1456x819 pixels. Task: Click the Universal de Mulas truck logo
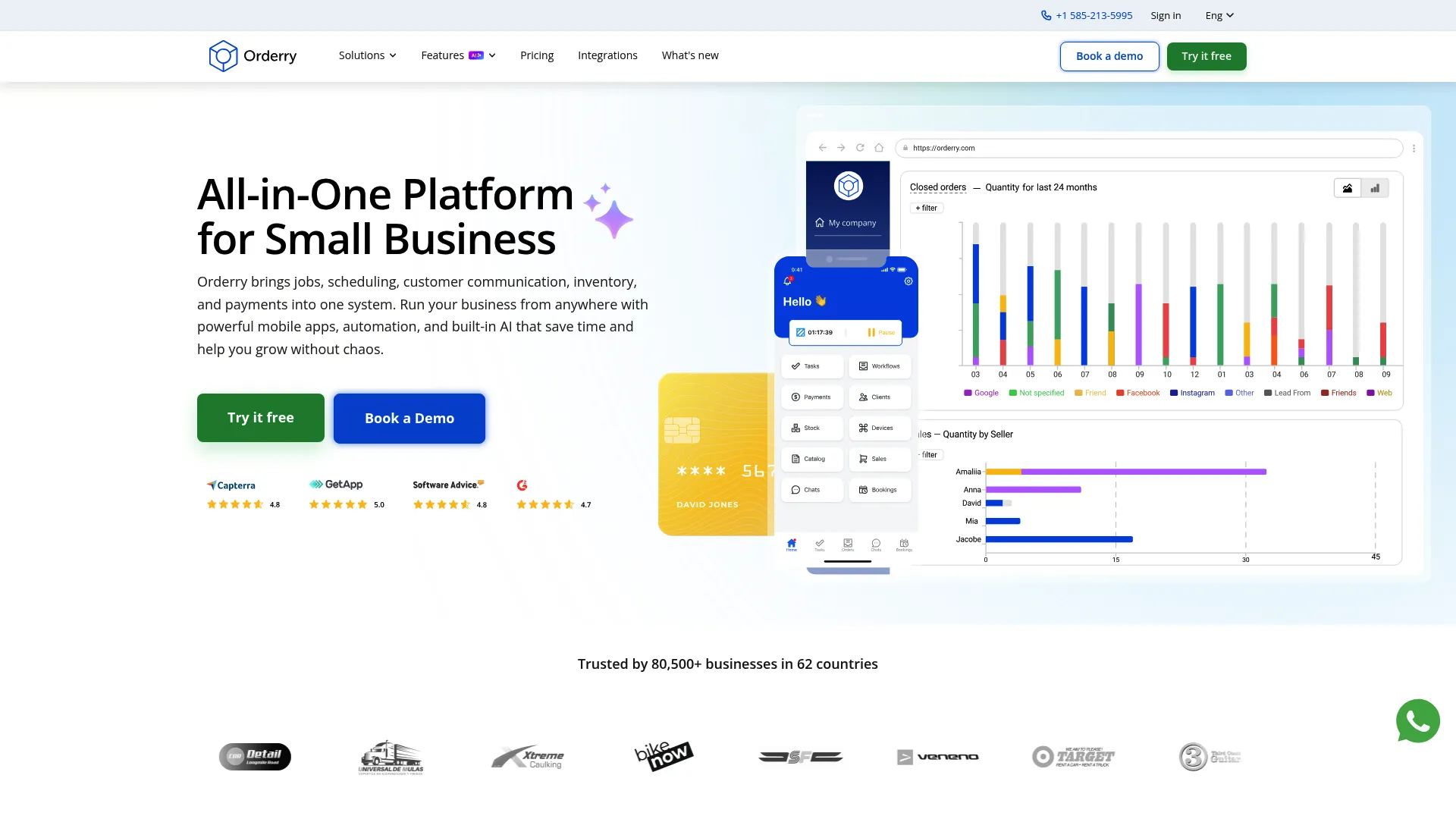click(x=391, y=757)
